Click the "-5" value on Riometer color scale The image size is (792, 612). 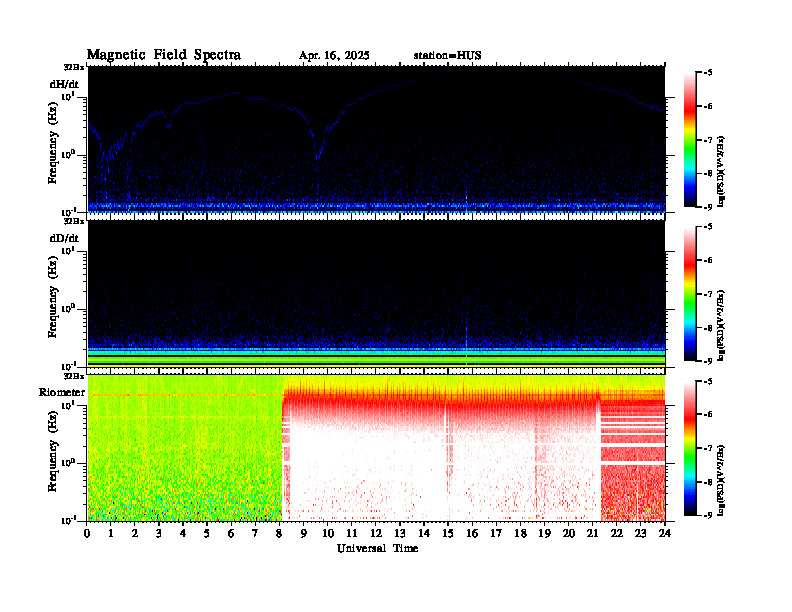708,381
